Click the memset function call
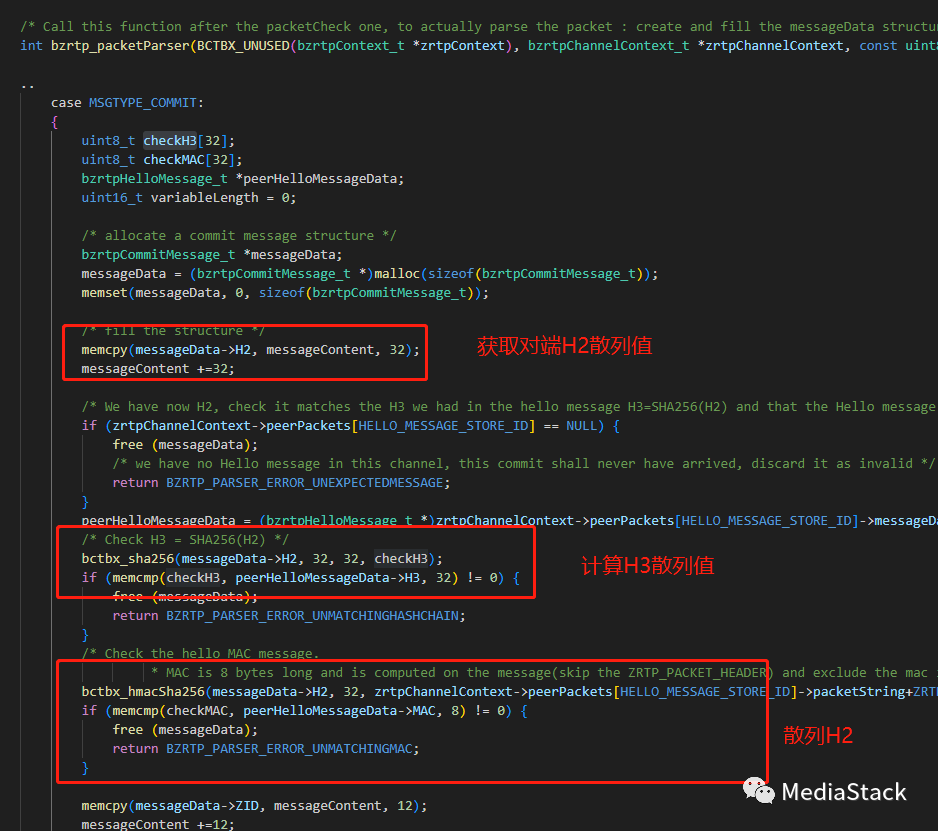The image size is (938, 831). 104,292
